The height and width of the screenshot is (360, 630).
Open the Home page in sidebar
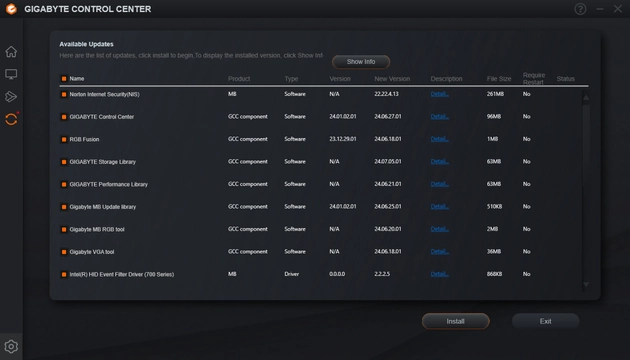11,51
